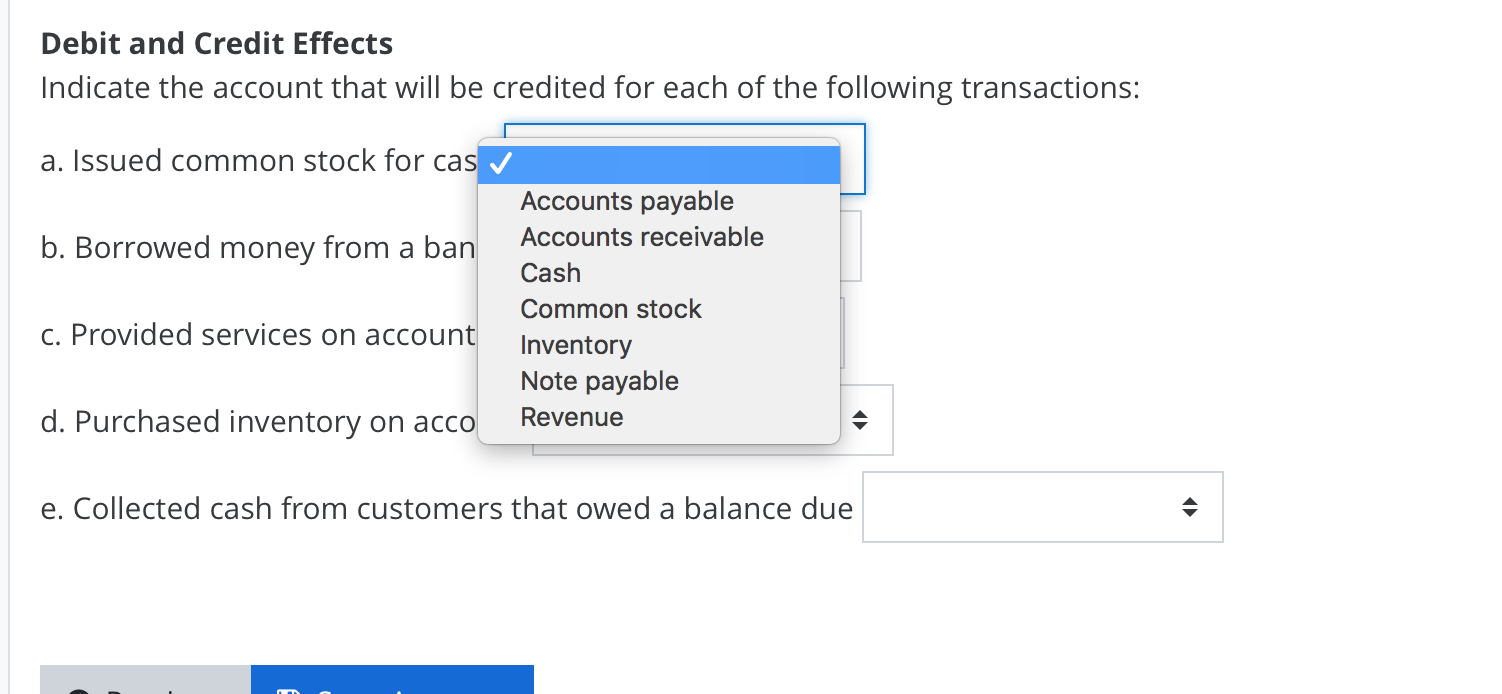1502x694 pixels.
Task: Click the blue submit button with document icon
Action: point(392,685)
